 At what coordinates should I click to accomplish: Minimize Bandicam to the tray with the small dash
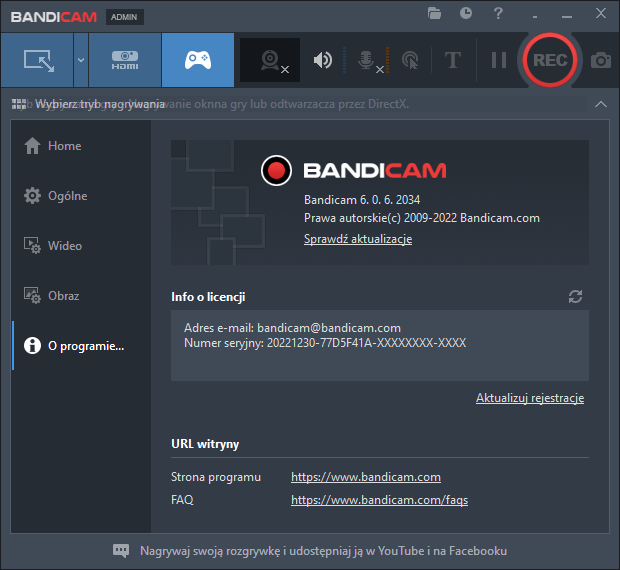535,16
